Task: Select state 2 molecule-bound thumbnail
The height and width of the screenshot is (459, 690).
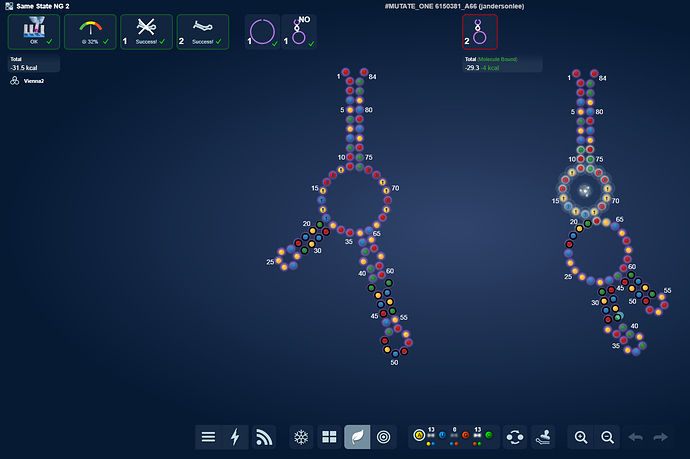Action: click(x=479, y=32)
